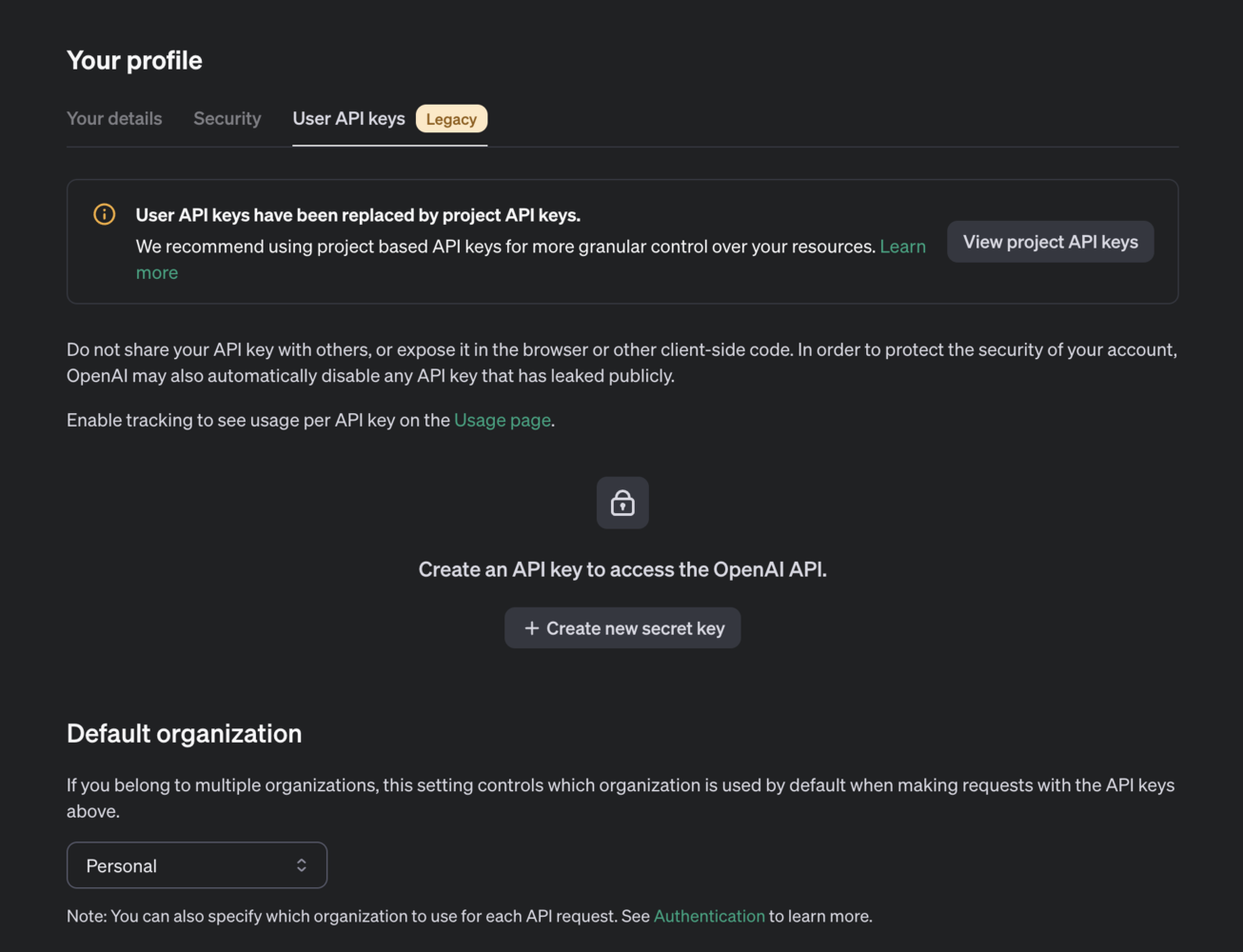Select the User API keys tab
1243x952 pixels.
[349, 118]
